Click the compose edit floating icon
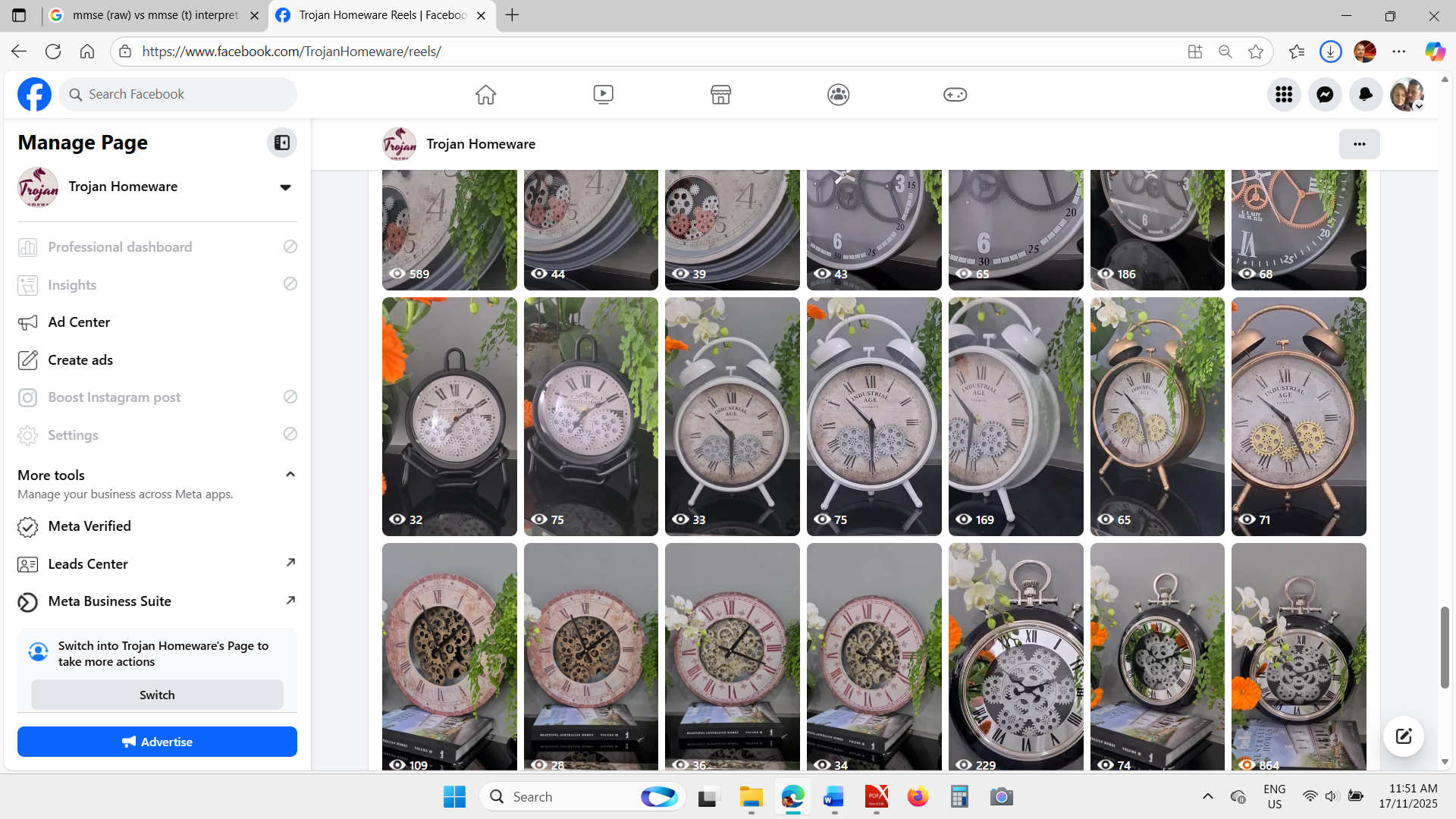This screenshot has width=1456, height=819. [x=1403, y=736]
